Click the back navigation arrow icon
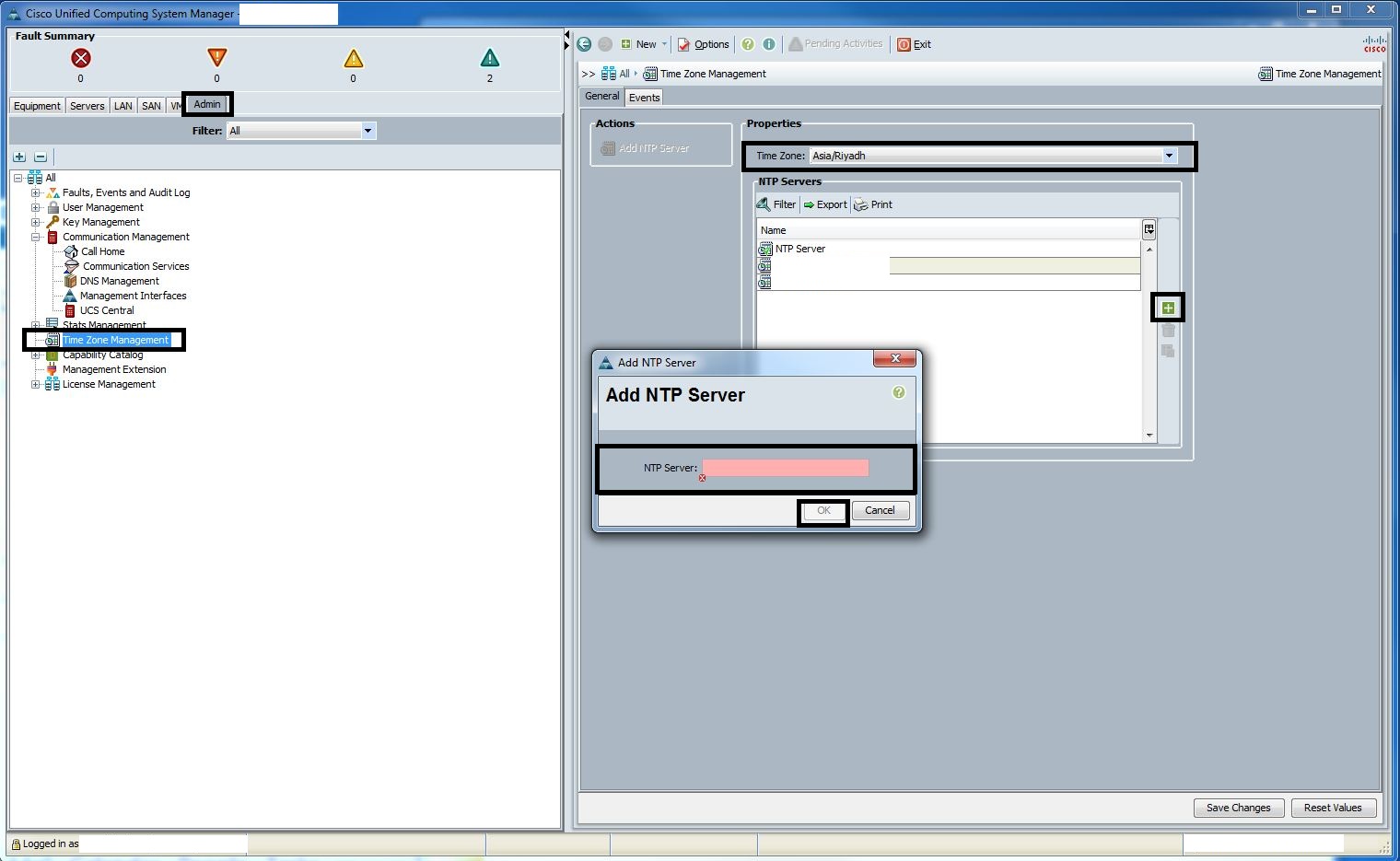The image size is (1400, 861). click(x=584, y=44)
